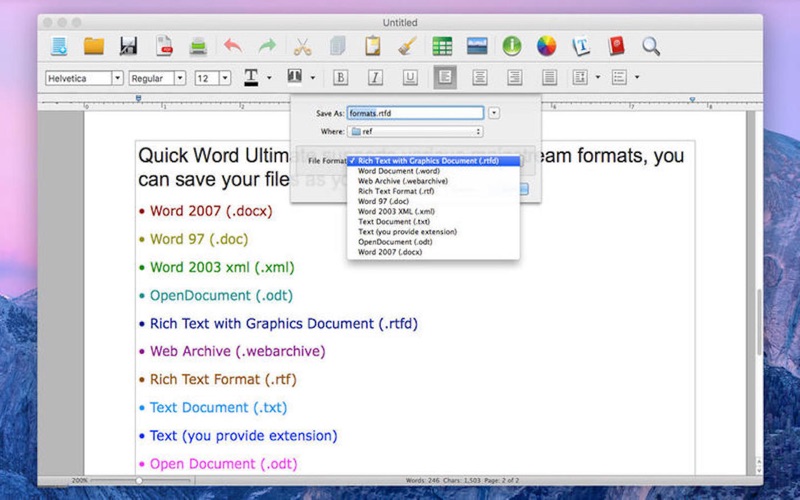Image resolution: width=800 pixels, height=500 pixels.
Task: Choose OpenDocument (.odt) format in menu
Action: click(x=434, y=242)
